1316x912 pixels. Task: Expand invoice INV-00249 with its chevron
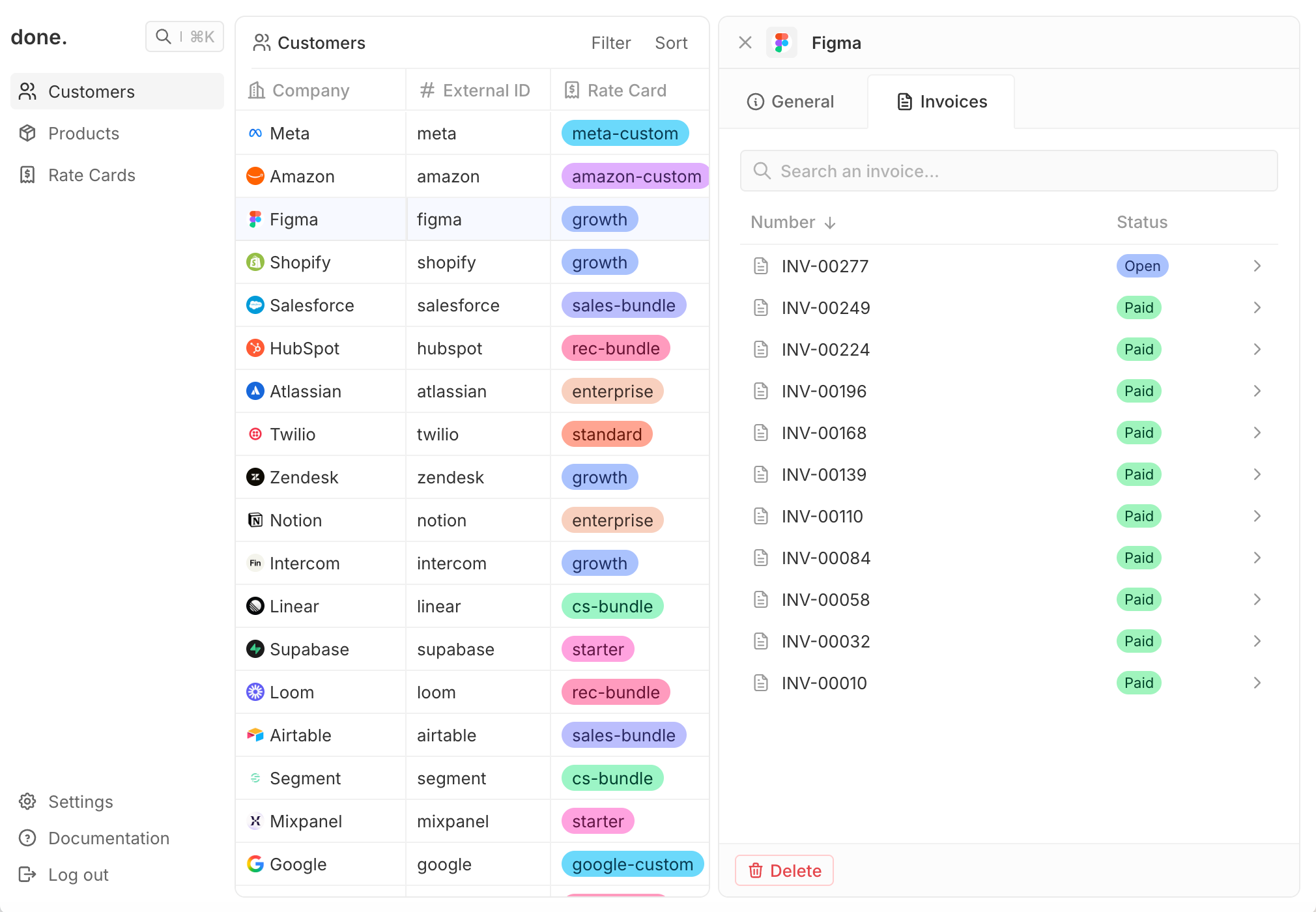click(1257, 307)
